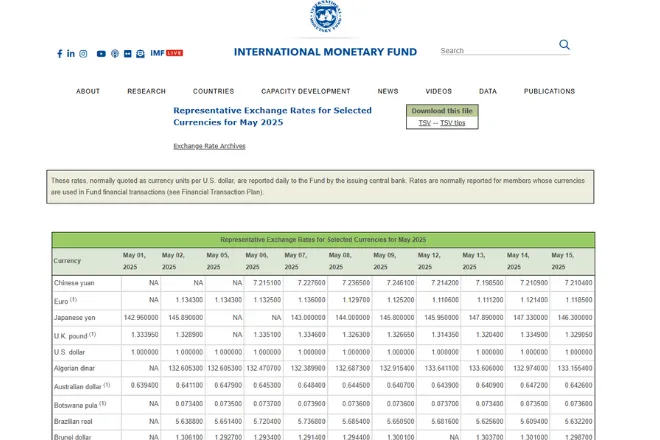The height and width of the screenshot is (440, 660).
Task: Select the 'U.S. dollar' row label
Action: click(69, 352)
